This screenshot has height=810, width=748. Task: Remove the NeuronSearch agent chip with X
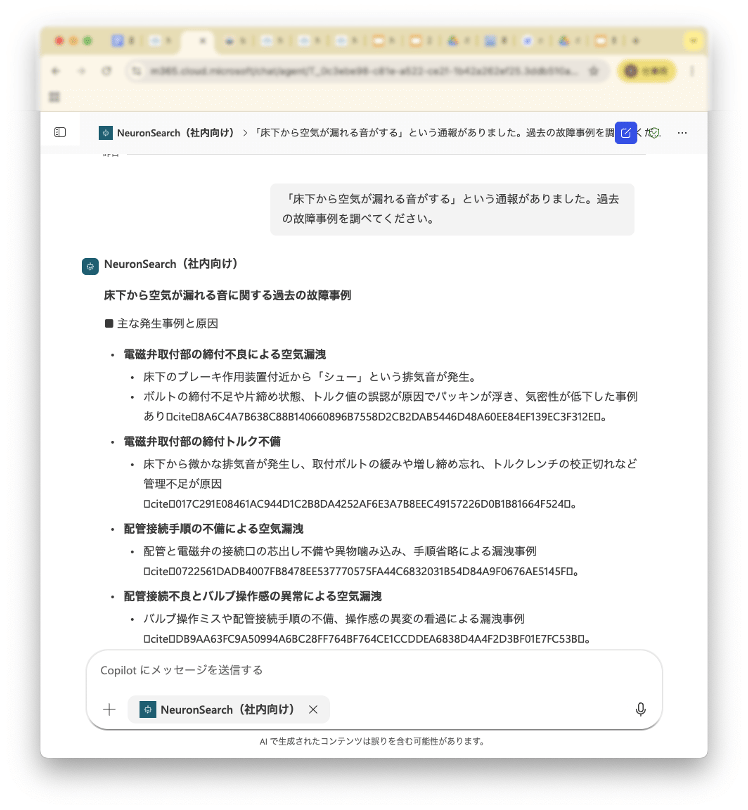click(x=313, y=709)
